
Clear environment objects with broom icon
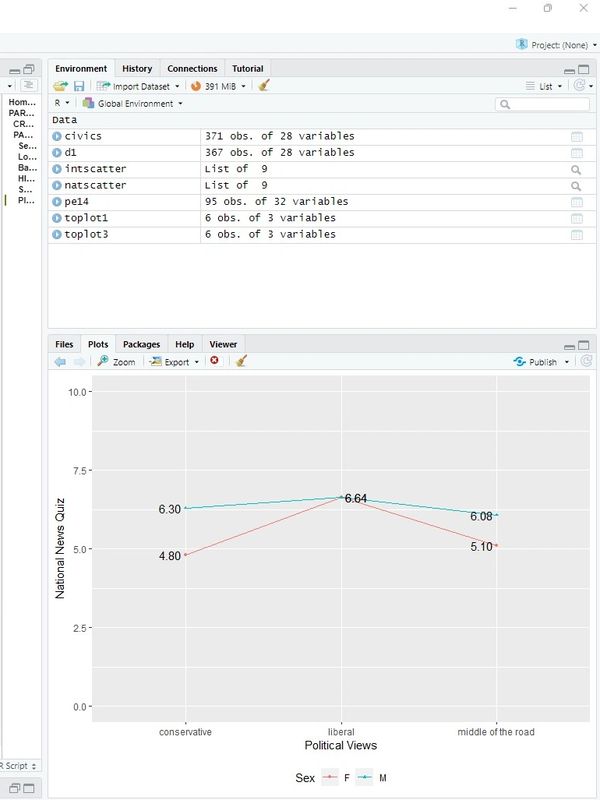pos(264,86)
